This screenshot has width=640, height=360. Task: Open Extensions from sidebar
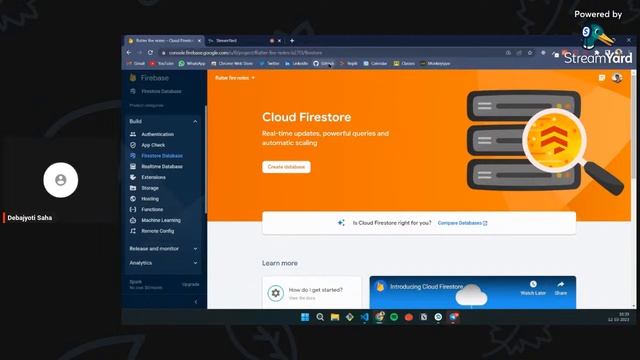153,177
